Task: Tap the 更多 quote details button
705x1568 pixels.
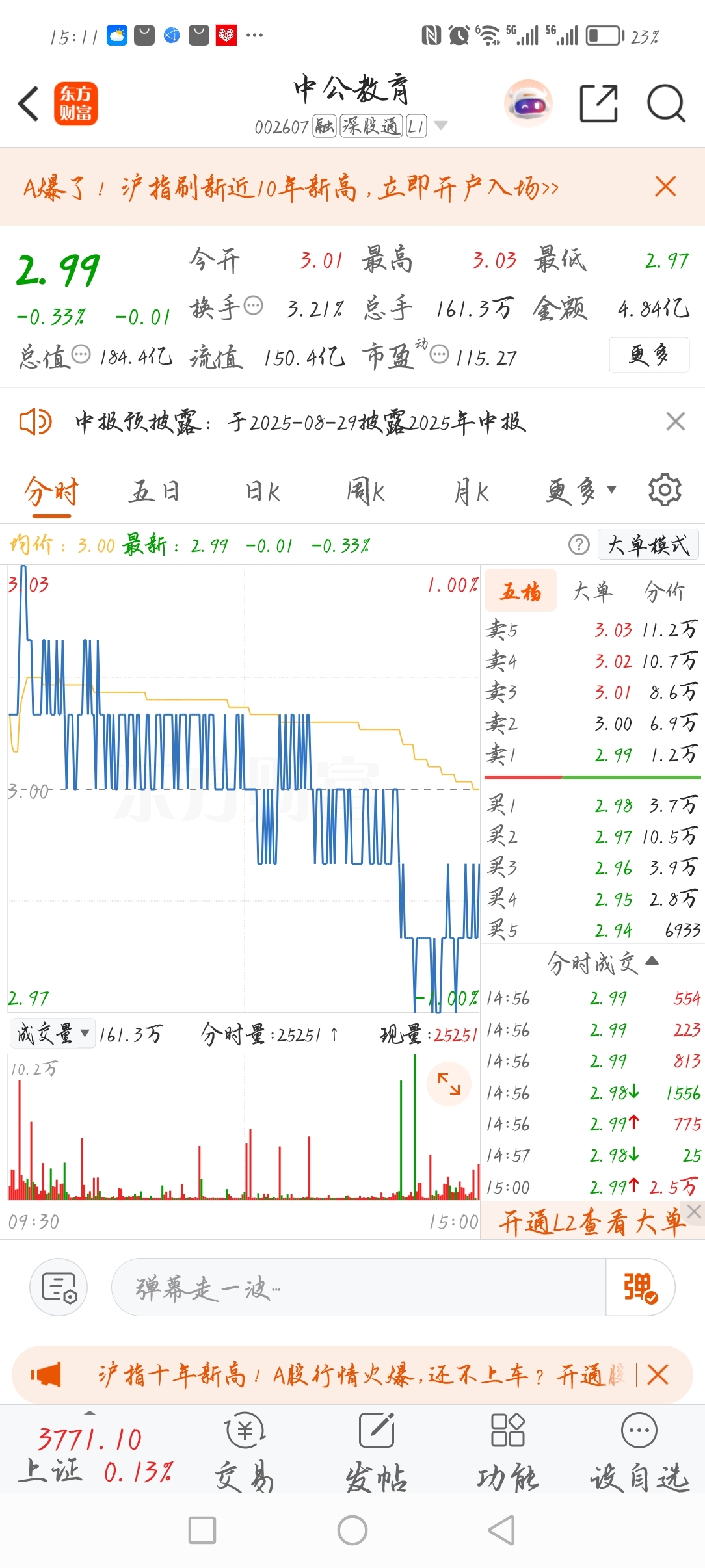Action: [649, 355]
